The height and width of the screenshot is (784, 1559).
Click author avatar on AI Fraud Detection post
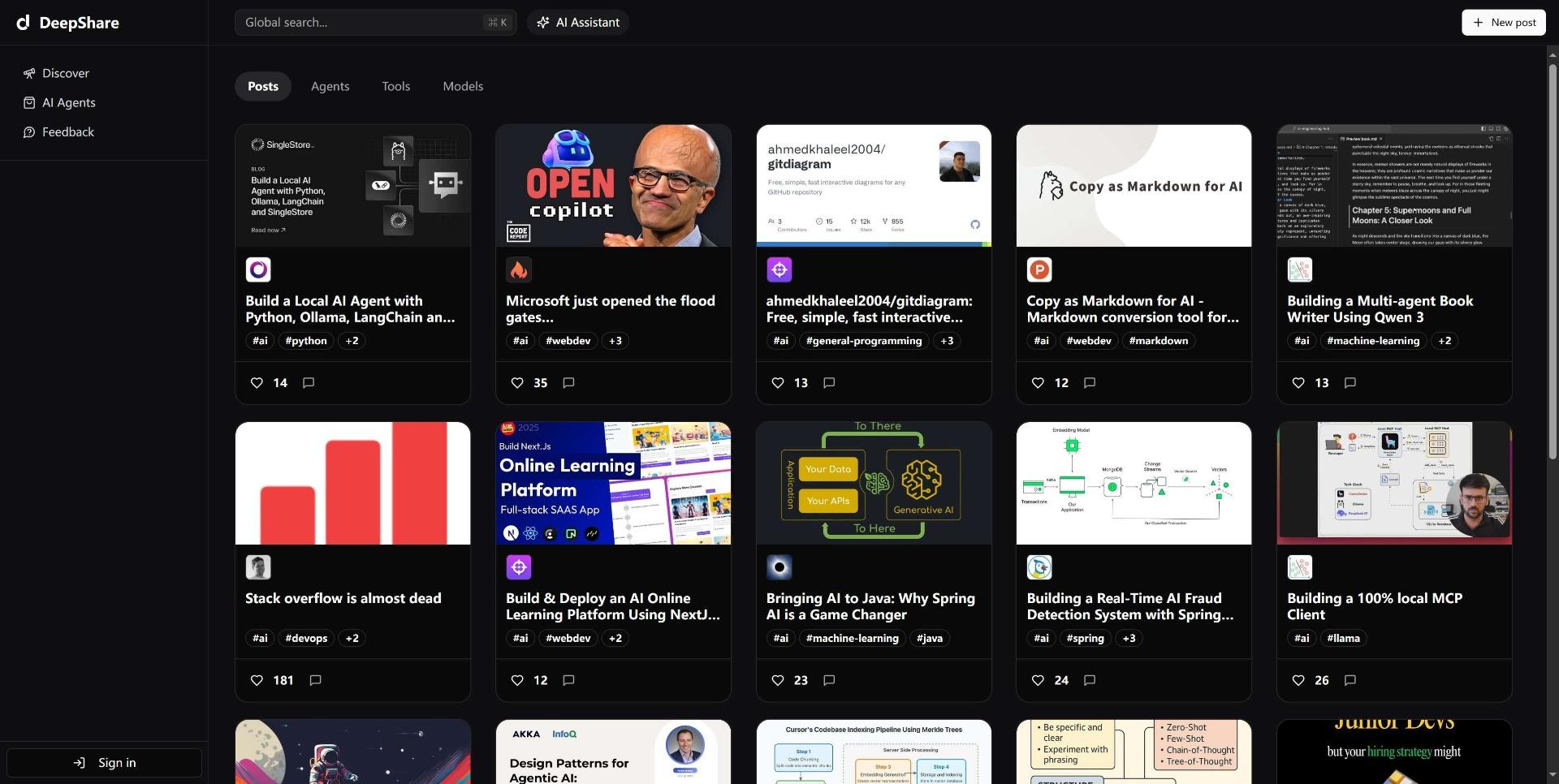coord(1039,567)
